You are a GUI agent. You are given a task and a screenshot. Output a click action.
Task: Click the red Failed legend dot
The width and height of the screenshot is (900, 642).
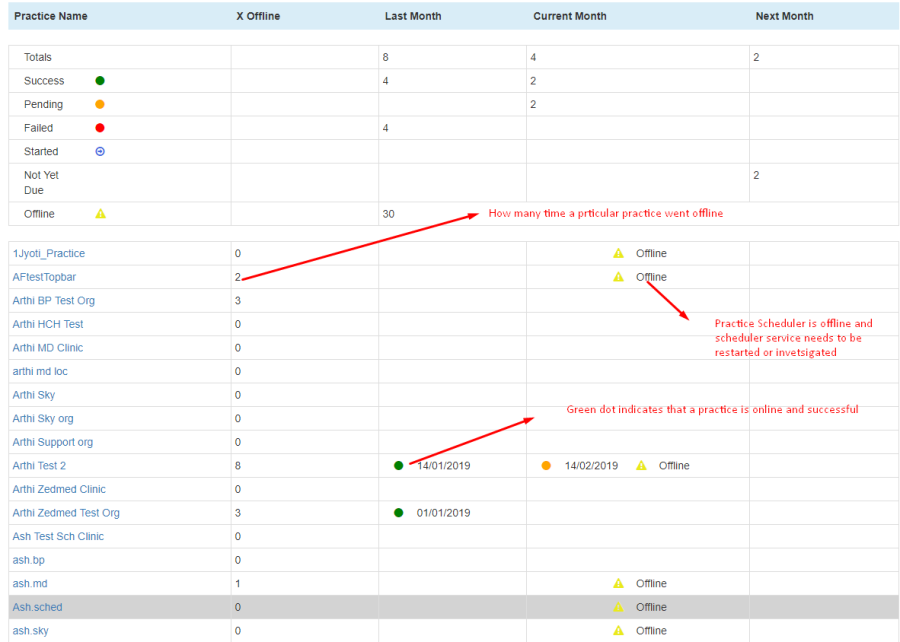click(x=100, y=128)
